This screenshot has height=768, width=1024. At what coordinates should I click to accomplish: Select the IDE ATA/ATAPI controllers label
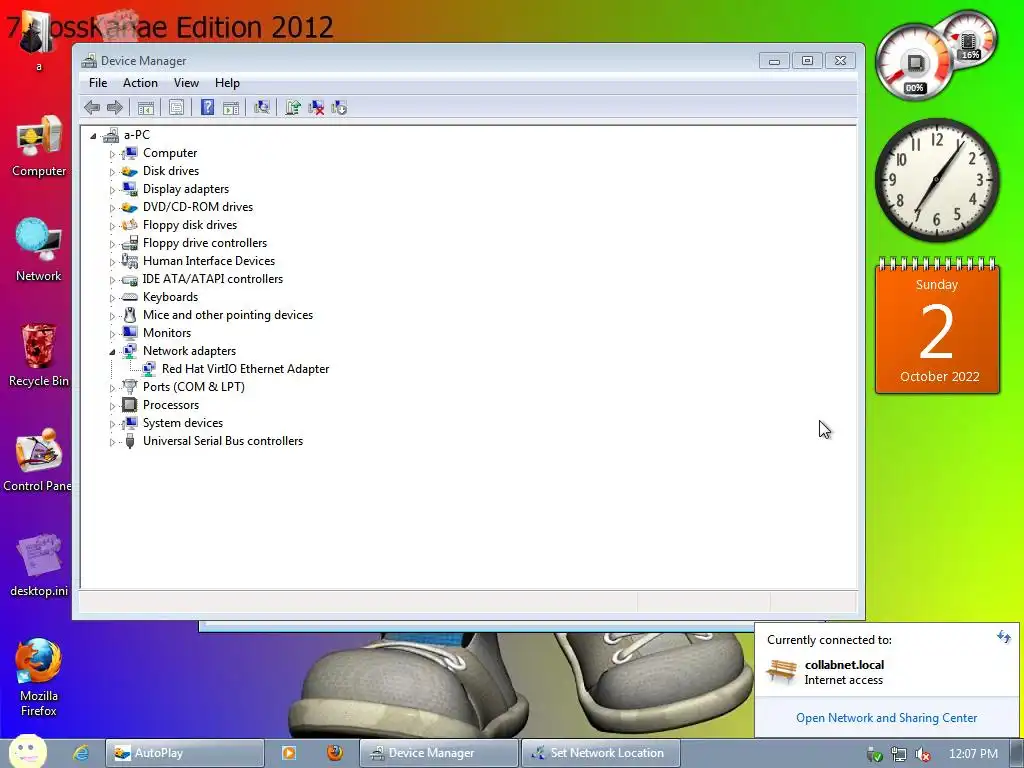[213, 279]
